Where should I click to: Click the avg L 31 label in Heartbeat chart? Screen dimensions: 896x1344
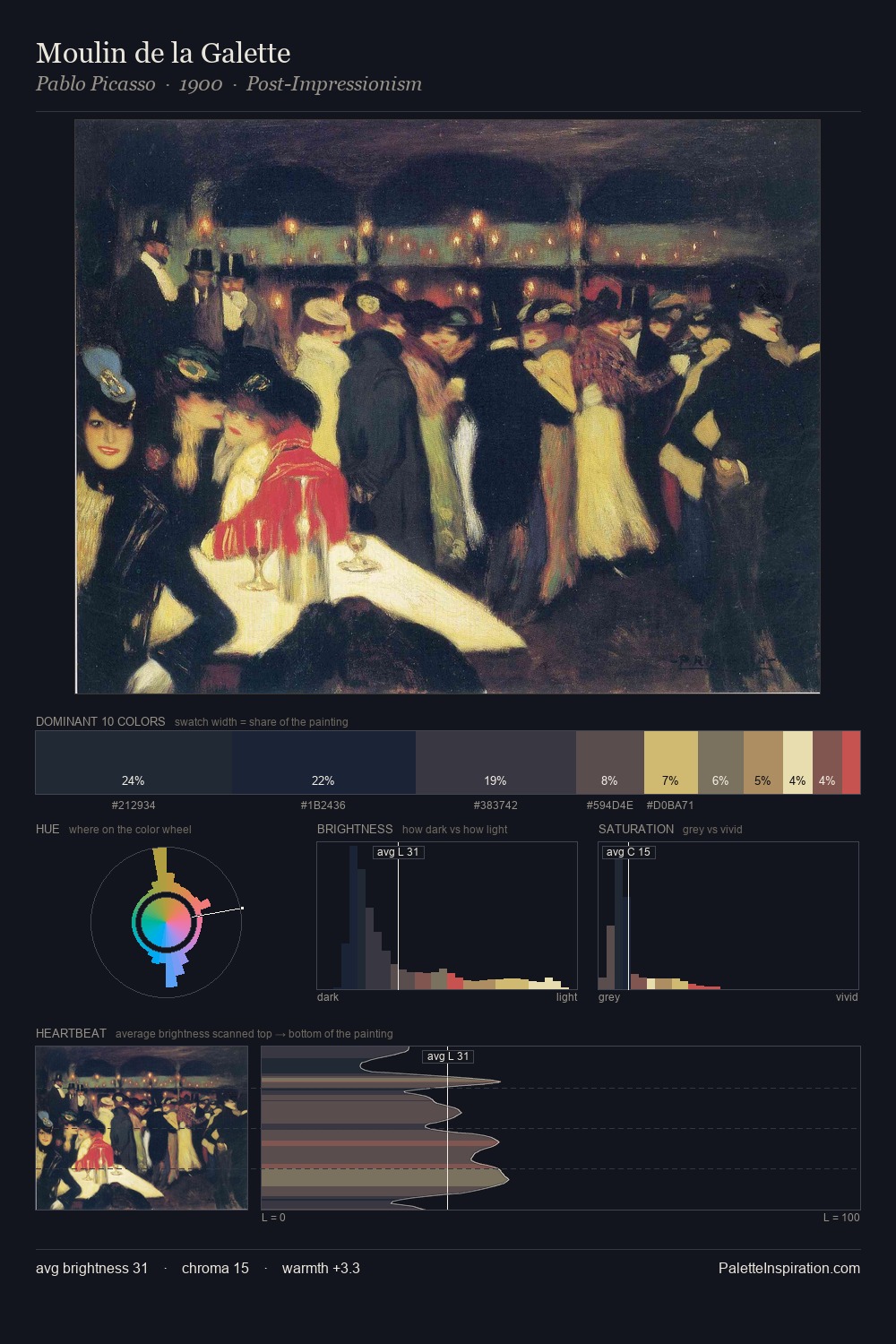[x=448, y=1056]
